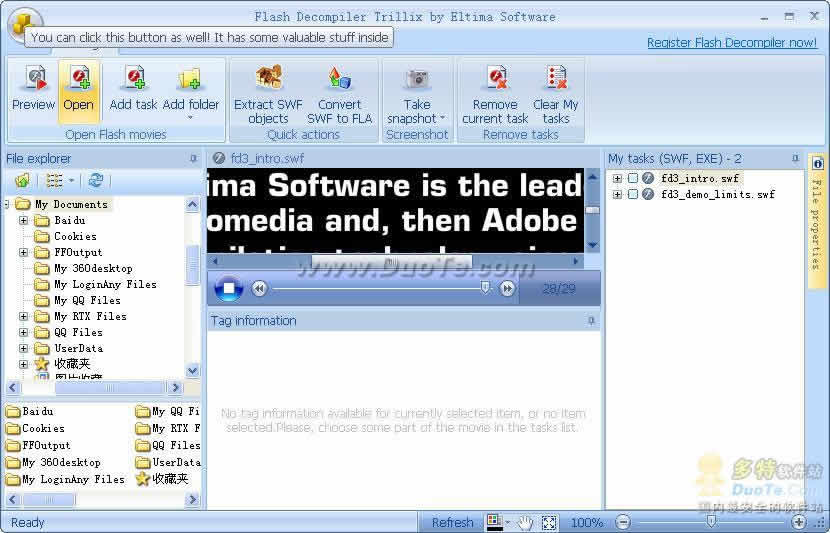Pin the File explorer panel
Viewport: 830px width, 533px height.
pos(193,158)
